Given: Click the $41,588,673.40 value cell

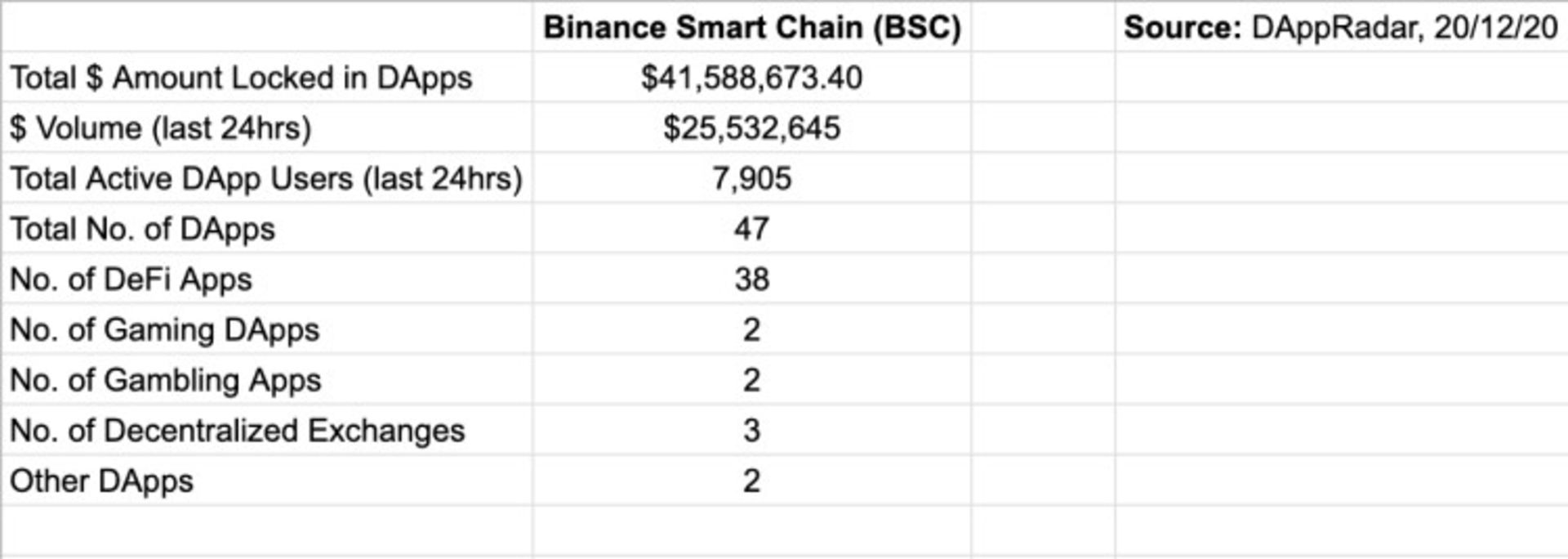Looking at the screenshot, I should coord(751,78).
